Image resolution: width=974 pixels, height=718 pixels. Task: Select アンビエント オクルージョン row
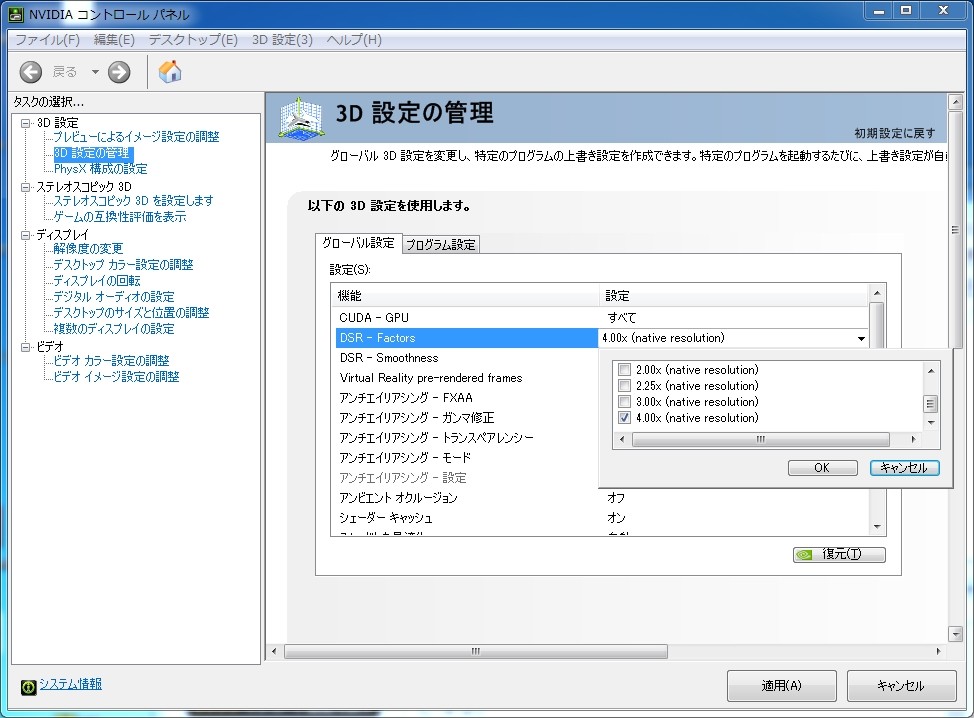(600, 498)
